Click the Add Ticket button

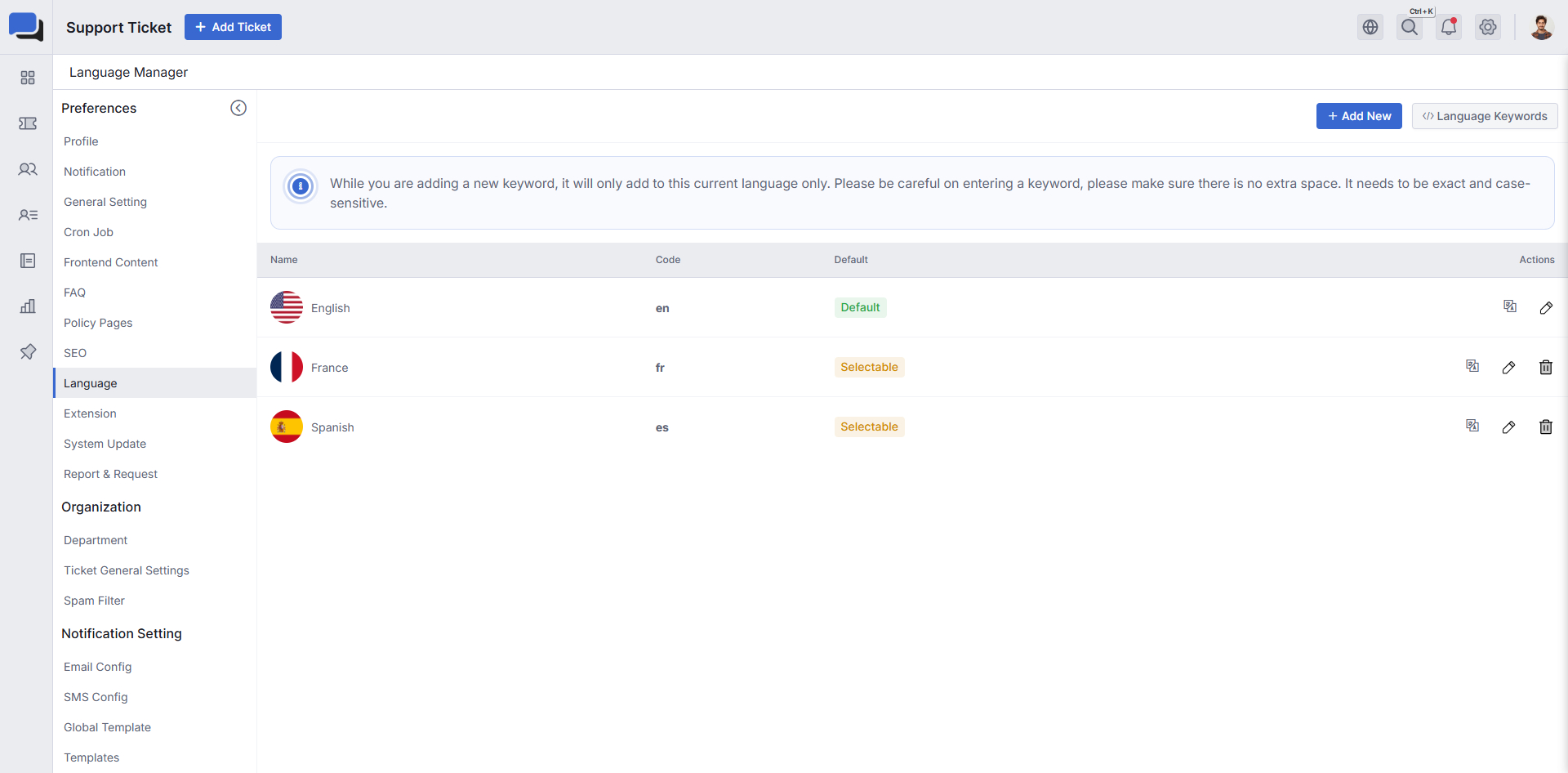click(233, 27)
